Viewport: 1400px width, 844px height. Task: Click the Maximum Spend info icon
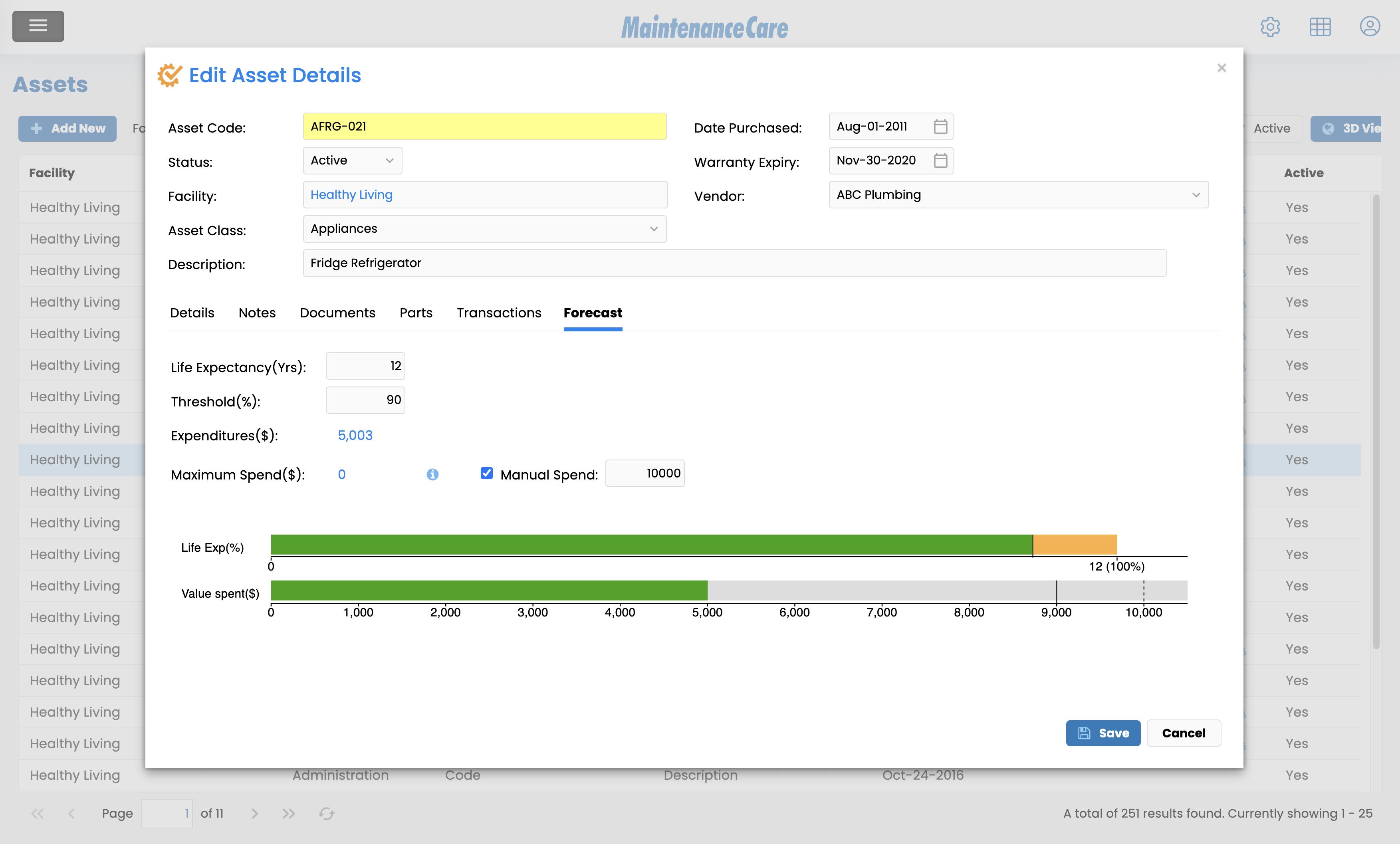pos(432,474)
